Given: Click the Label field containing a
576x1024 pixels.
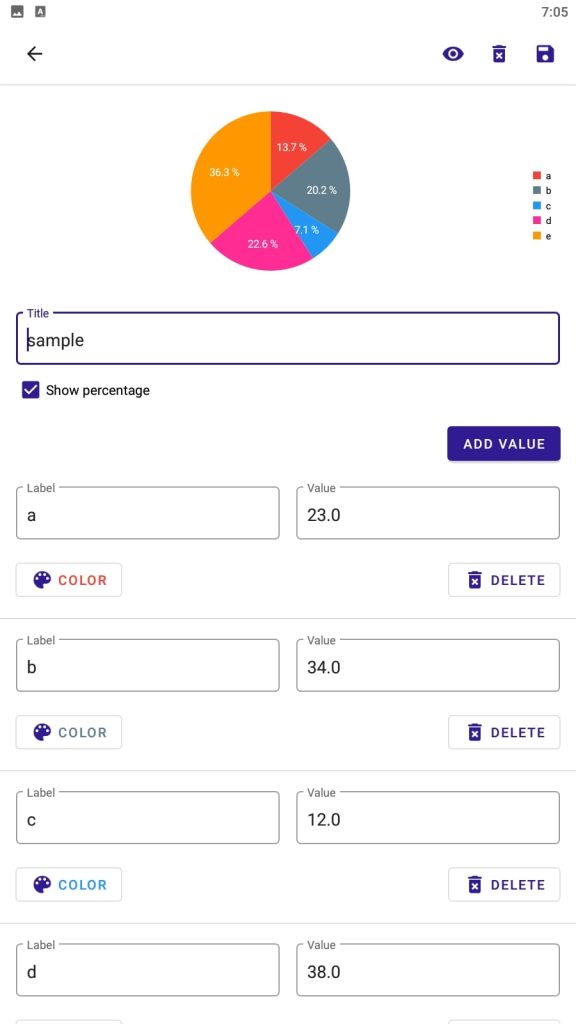Looking at the screenshot, I should (x=148, y=513).
